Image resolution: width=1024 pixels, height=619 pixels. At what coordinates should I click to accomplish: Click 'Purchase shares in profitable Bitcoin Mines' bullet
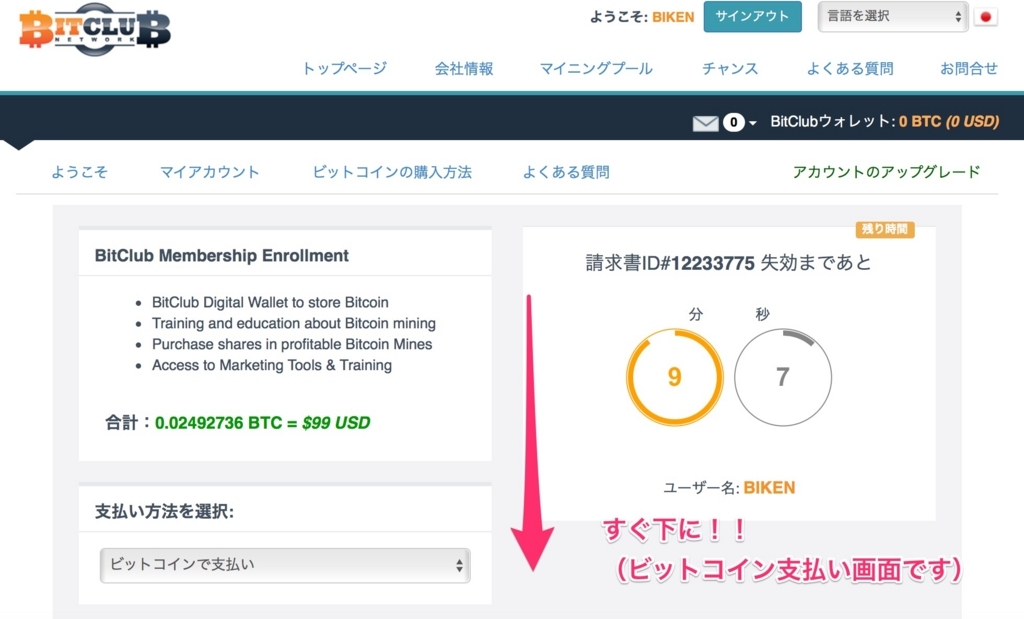pyautogui.click(x=292, y=344)
